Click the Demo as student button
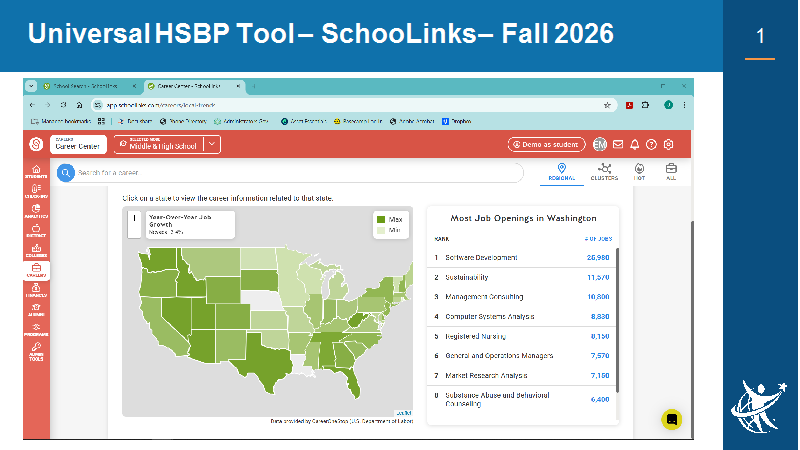This screenshot has width=800, height=450. point(546,144)
